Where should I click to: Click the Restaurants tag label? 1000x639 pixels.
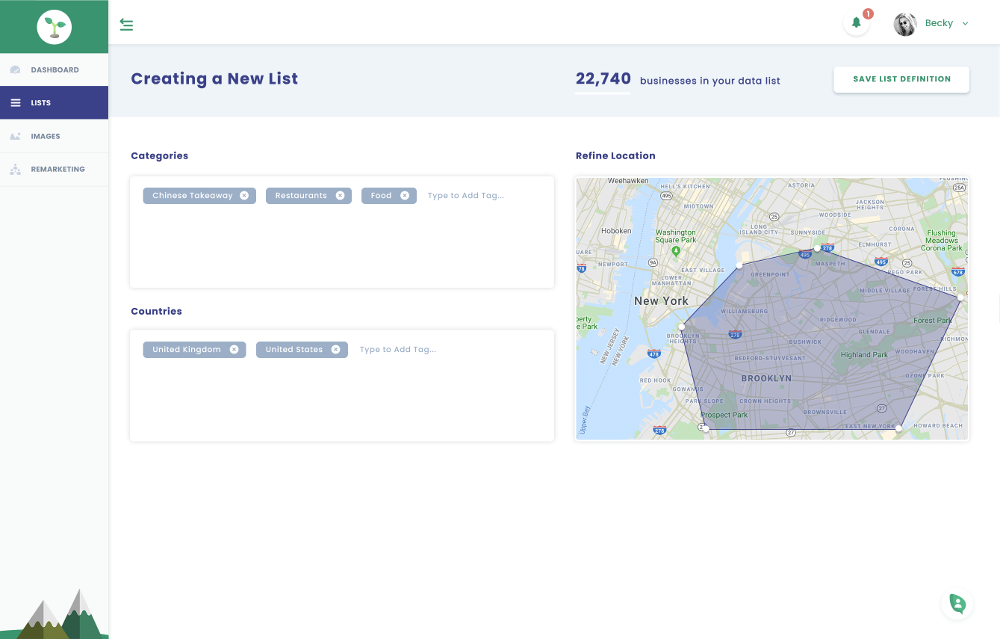click(x=301, y=196)
